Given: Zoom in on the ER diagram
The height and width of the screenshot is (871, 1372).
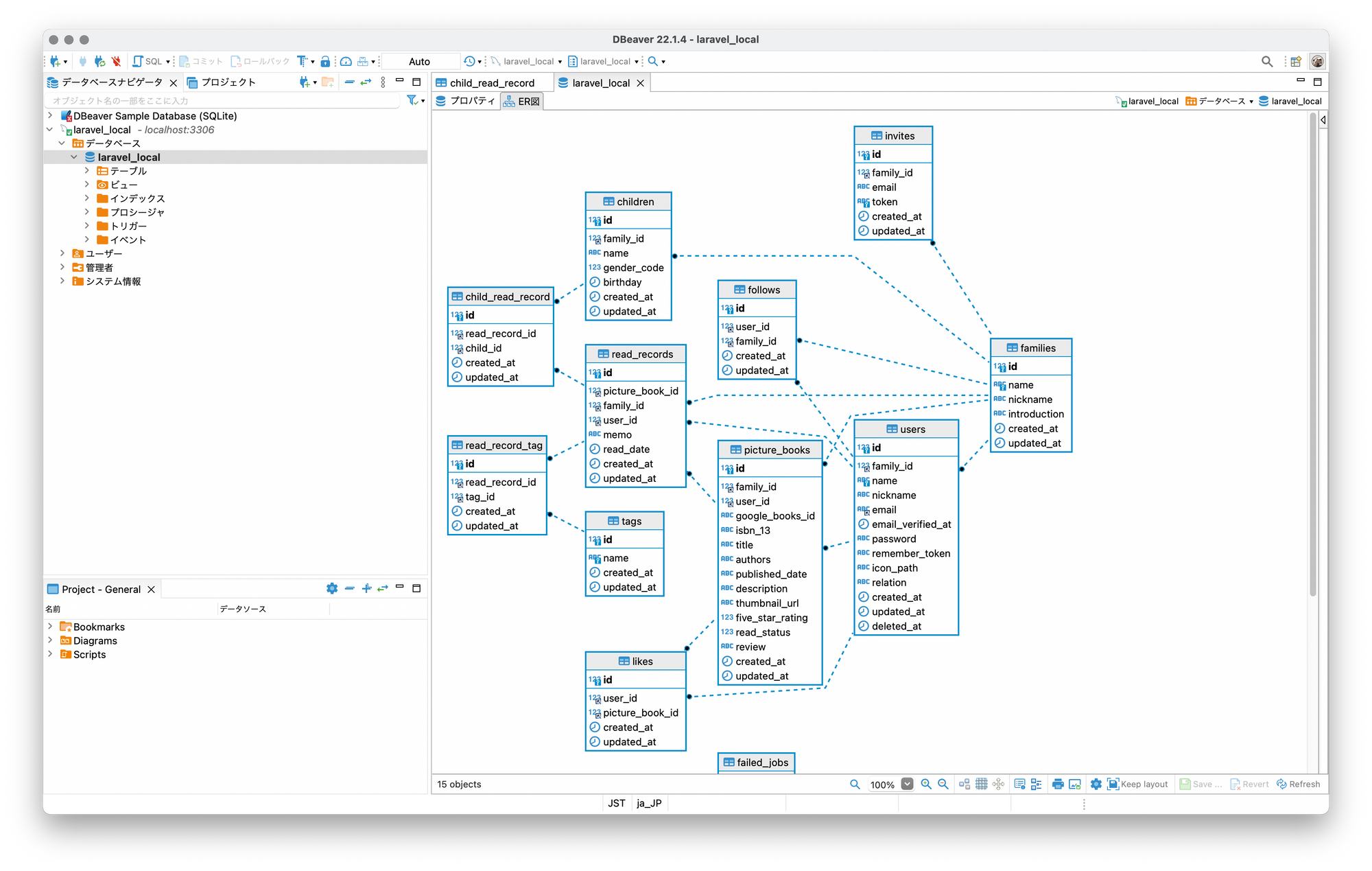Looking at the screenshot, I should point(926,784).
